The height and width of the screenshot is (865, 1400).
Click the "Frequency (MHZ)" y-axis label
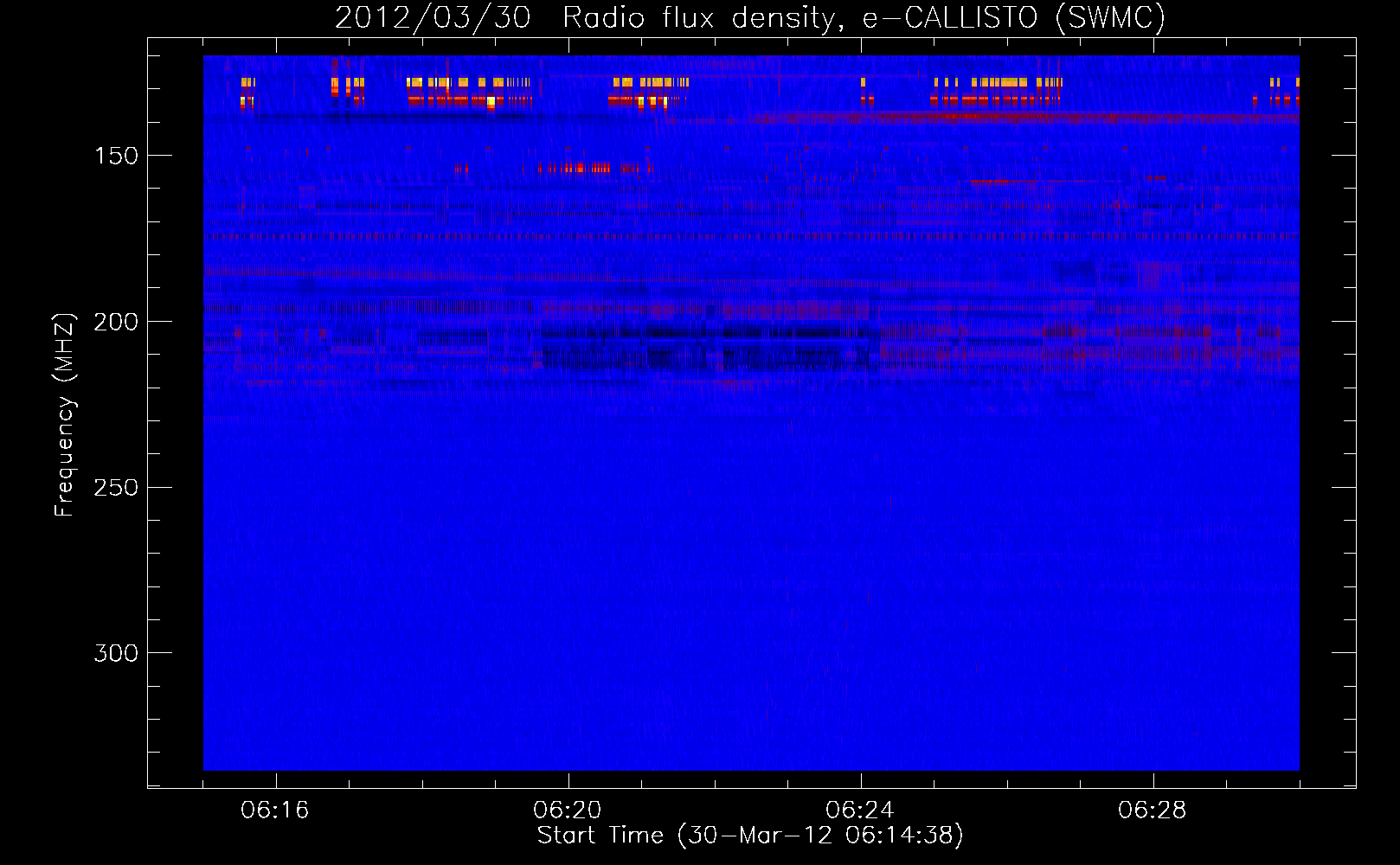coord(65,414)
